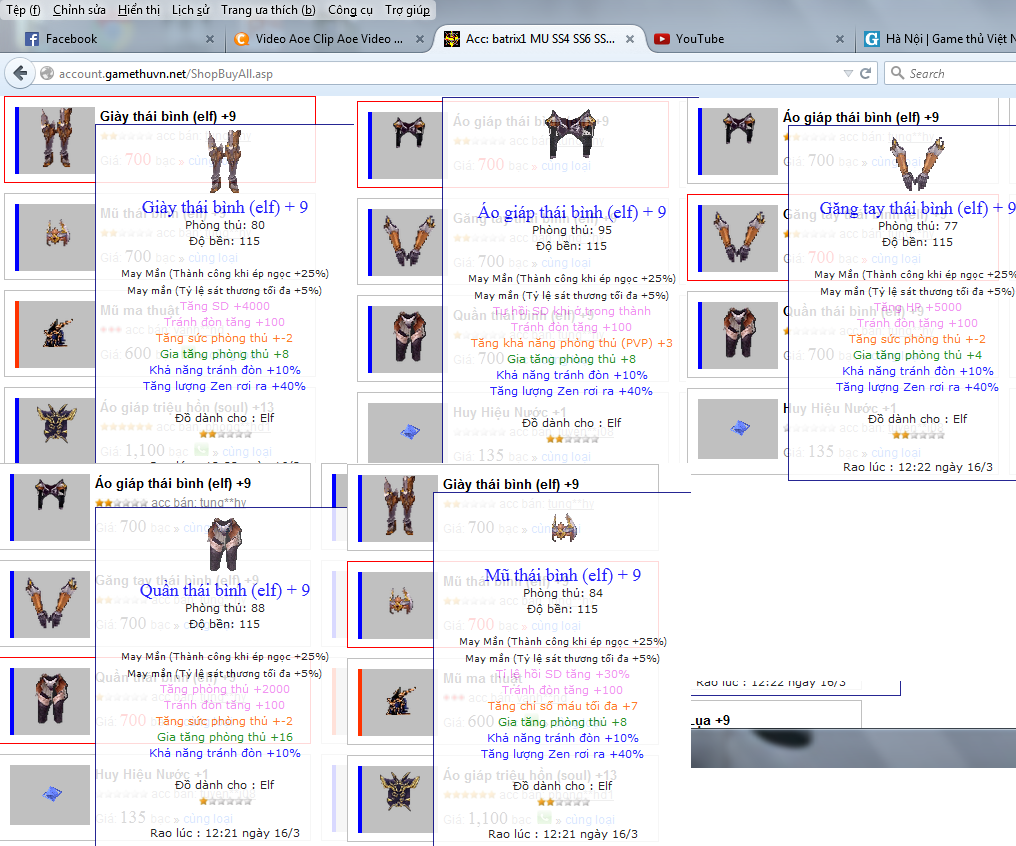
Task: Open the Công cụ menu
Action: click(351, 10)
